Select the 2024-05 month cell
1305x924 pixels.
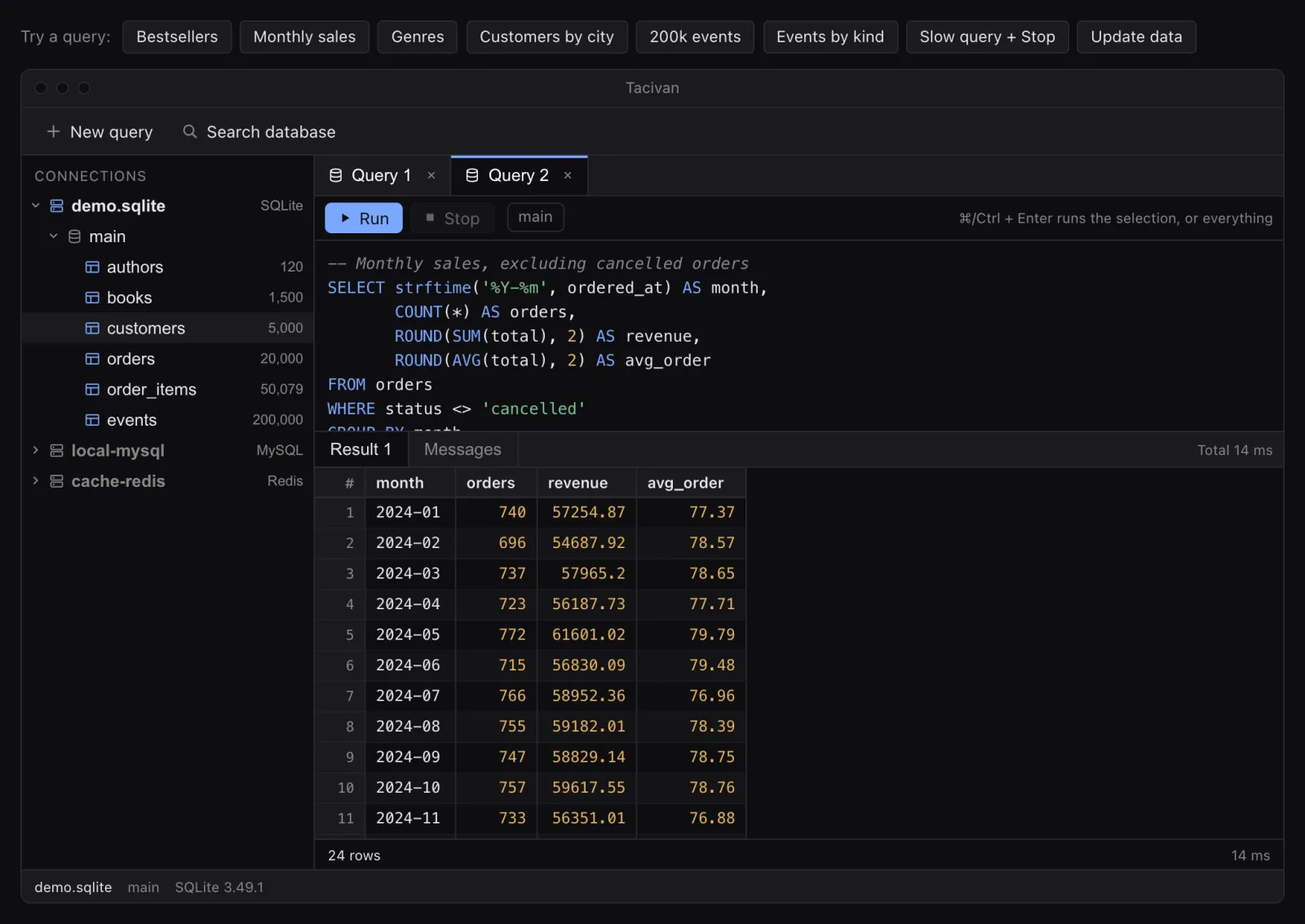410,634
